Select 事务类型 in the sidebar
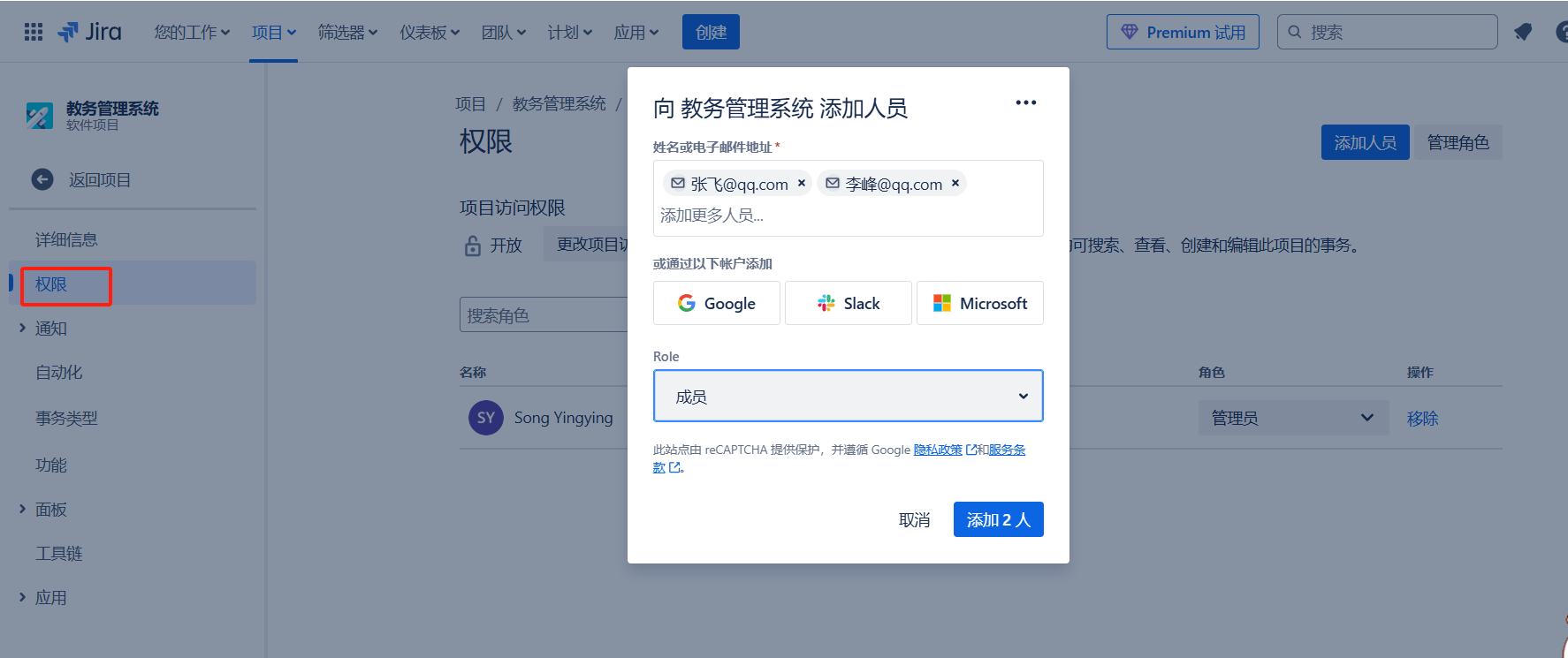 pyautogui.click(x=66, y=419)
